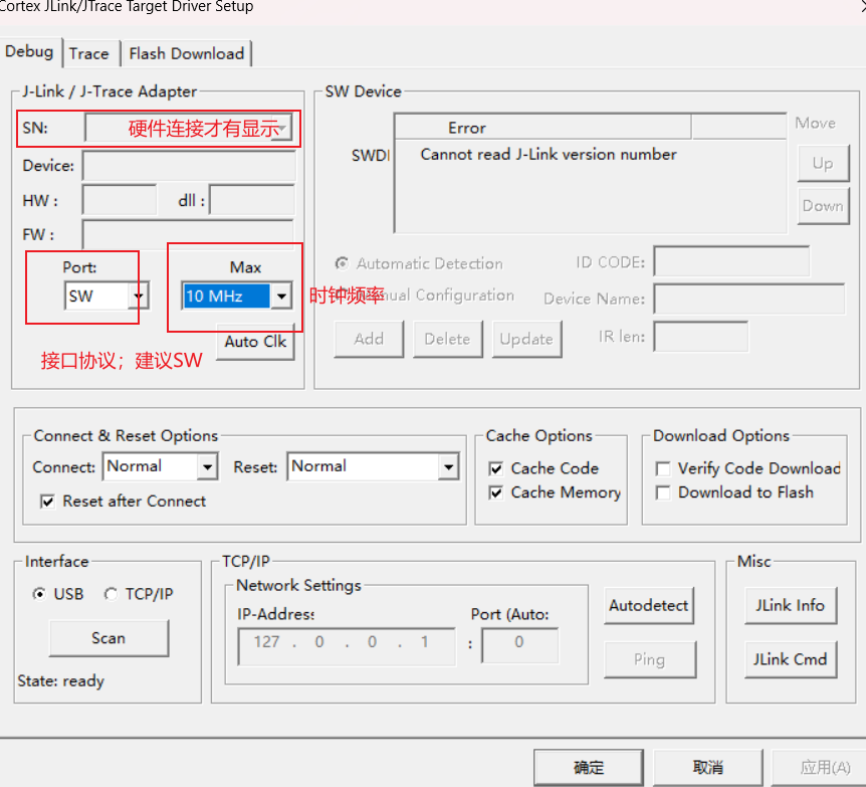
Task: Click the Scan button
Action: pyautogui.click(x=109, y=638)
